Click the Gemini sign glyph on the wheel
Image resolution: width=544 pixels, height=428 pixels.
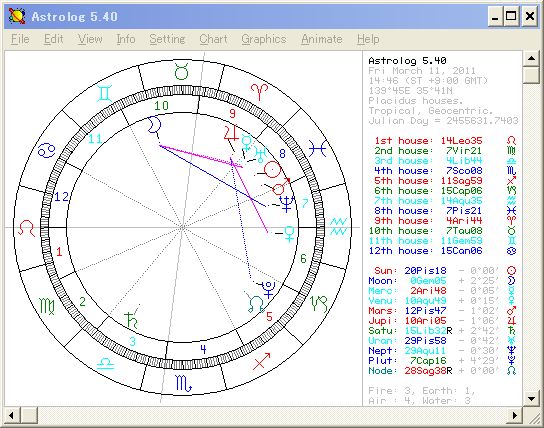click(x=105, y=93)
